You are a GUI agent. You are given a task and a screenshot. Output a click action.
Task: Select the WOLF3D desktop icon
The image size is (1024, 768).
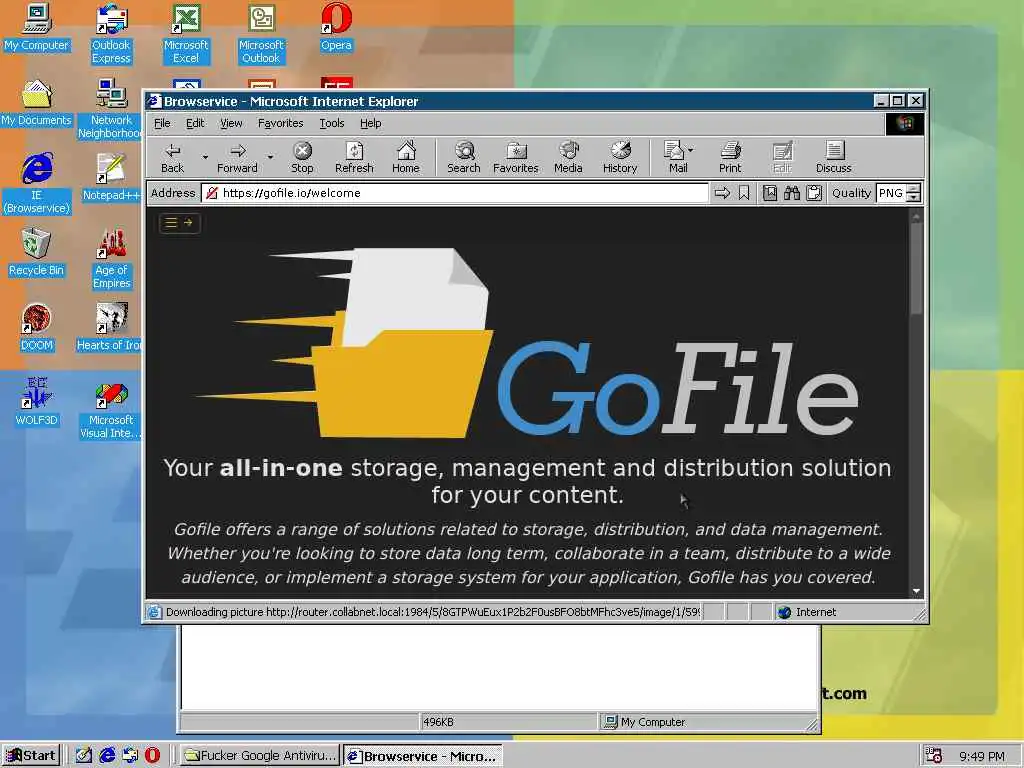point(37,402)
